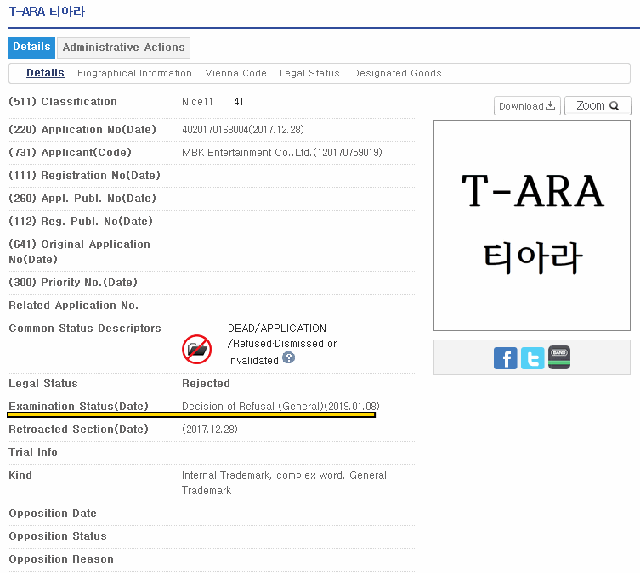Share on Twitter icon

click(532, 358)
